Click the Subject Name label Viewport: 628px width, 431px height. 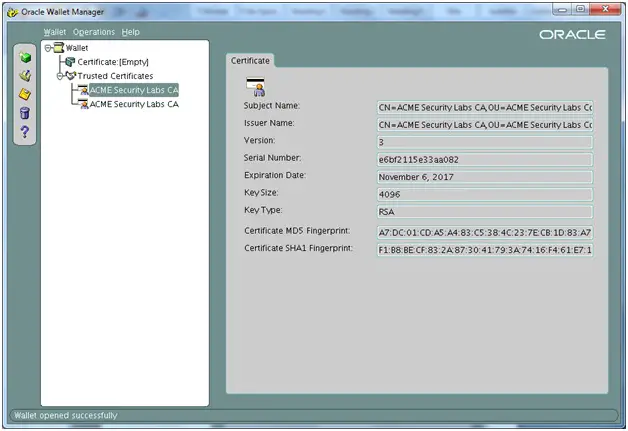pyautogui.click(x=272, y=106)
